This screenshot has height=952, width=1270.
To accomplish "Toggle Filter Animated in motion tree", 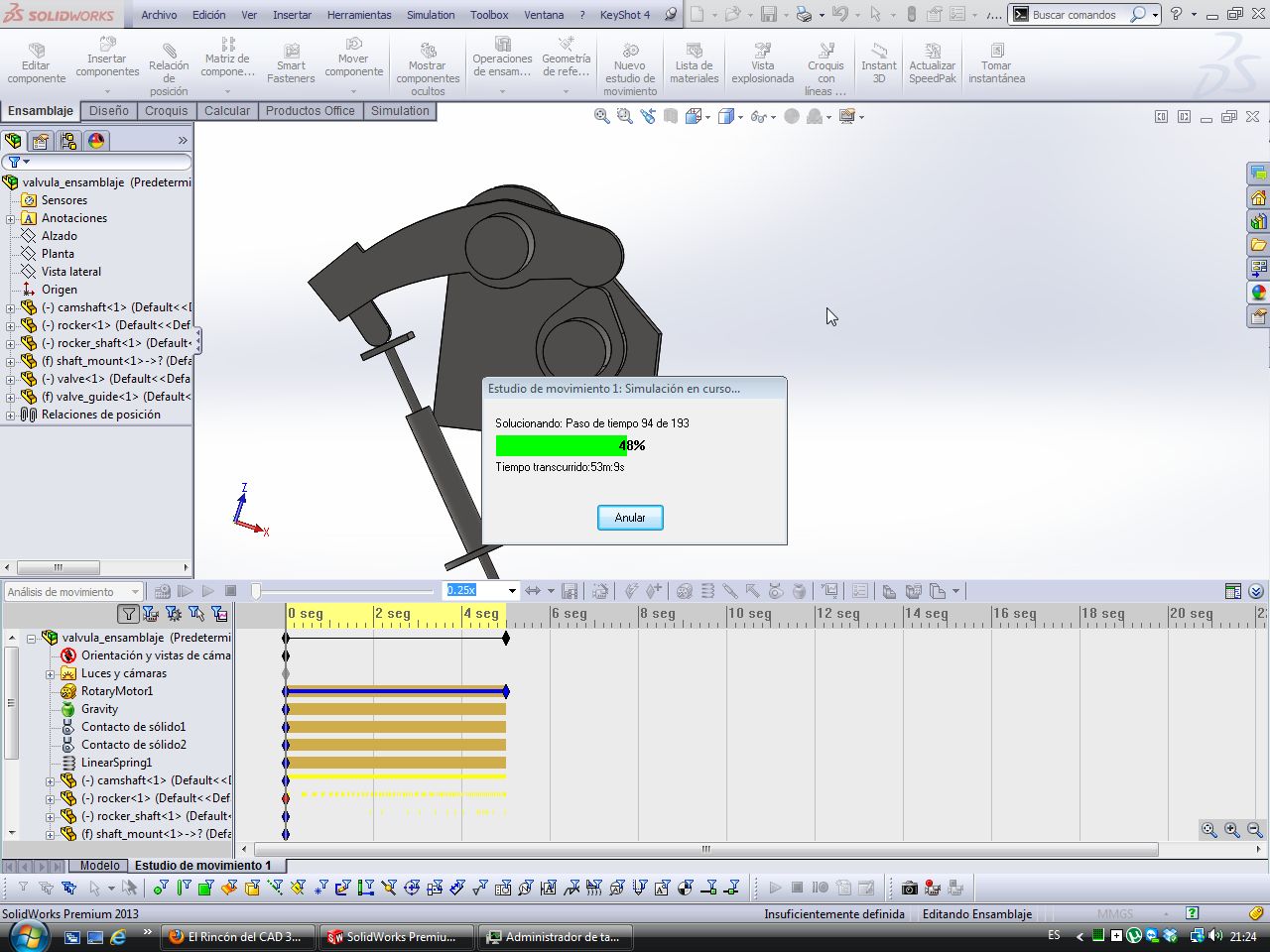I will 151,614.
